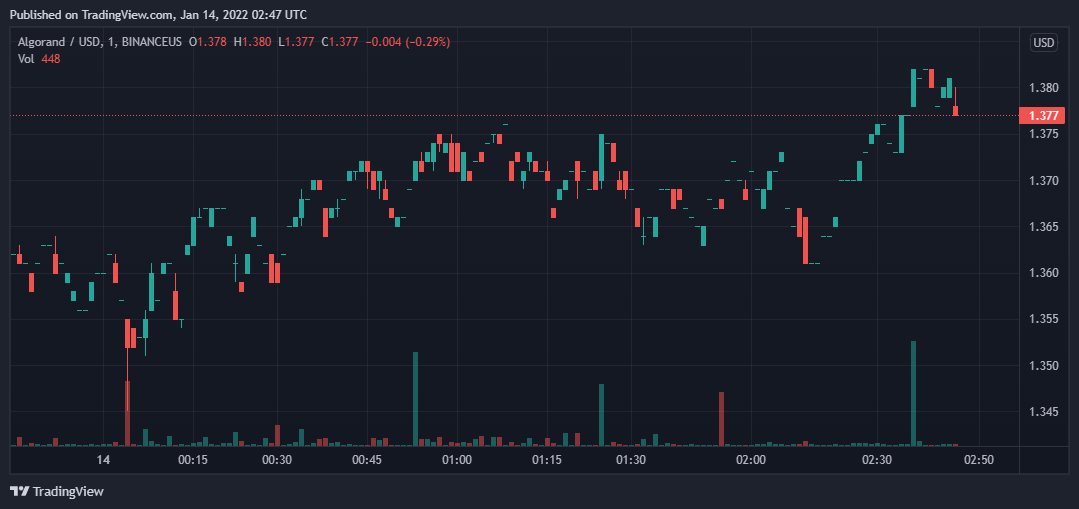The height and width of the screenshot is (509, 1079).
Task: Select the tall green volume bar after 02:30
Action: (x=913, y=392)
